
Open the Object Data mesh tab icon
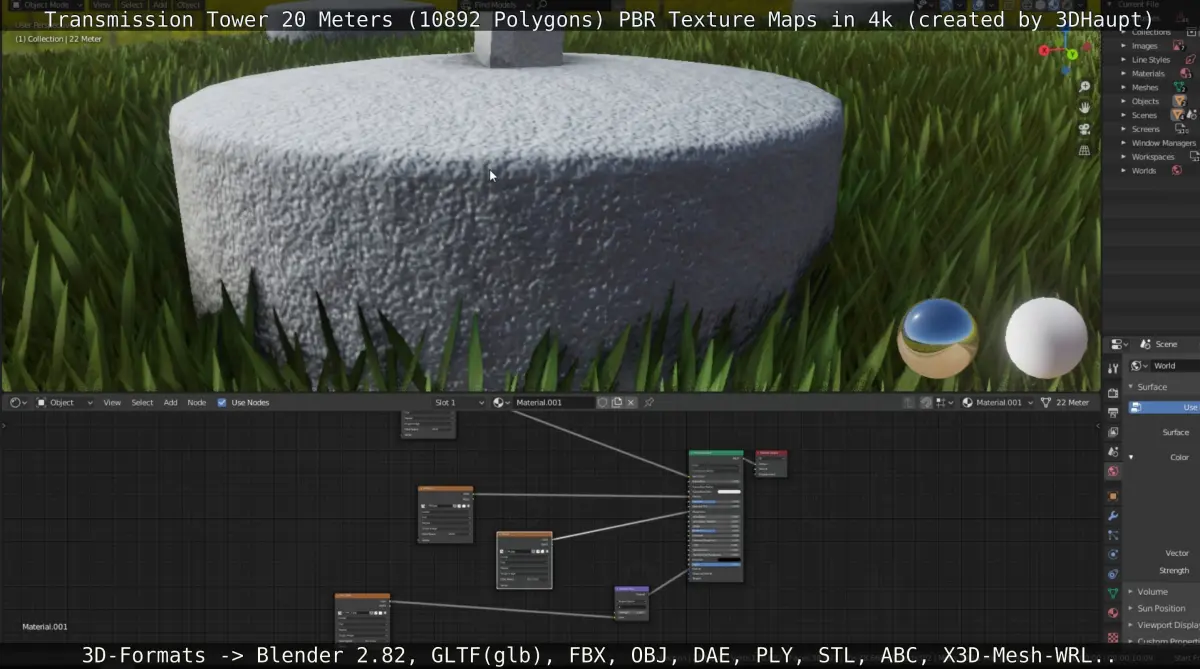click(1113, 593)
